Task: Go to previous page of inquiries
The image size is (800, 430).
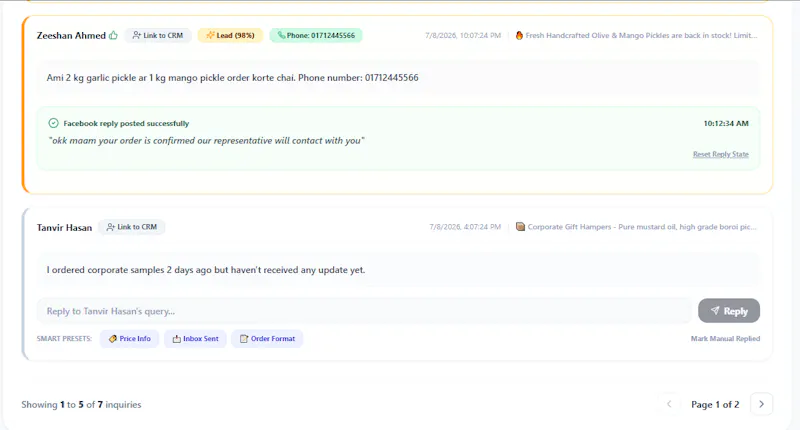Action: point(669,404)
